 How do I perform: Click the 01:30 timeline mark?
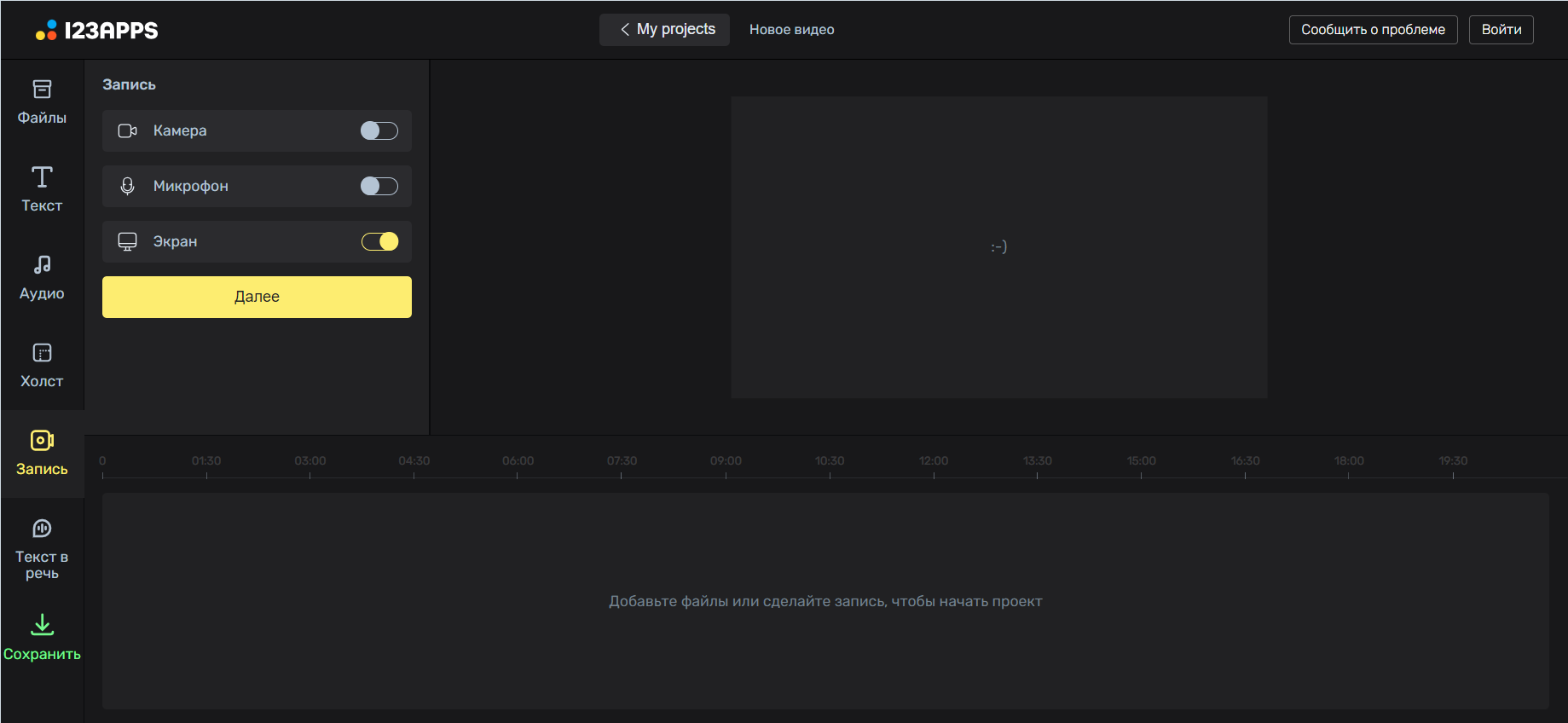pos(206,461)
